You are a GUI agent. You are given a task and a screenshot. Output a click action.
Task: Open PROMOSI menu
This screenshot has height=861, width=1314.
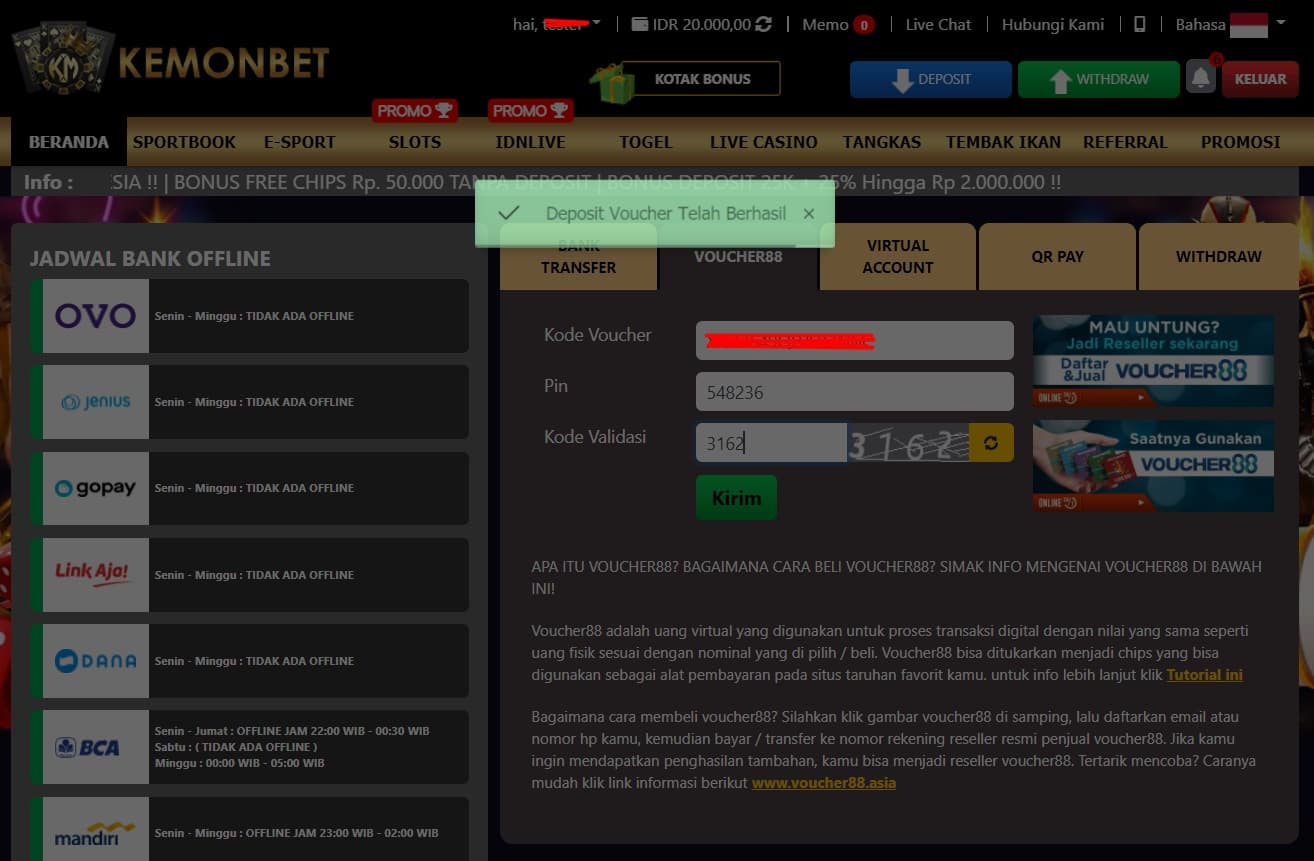click(x=1241, y=142)
